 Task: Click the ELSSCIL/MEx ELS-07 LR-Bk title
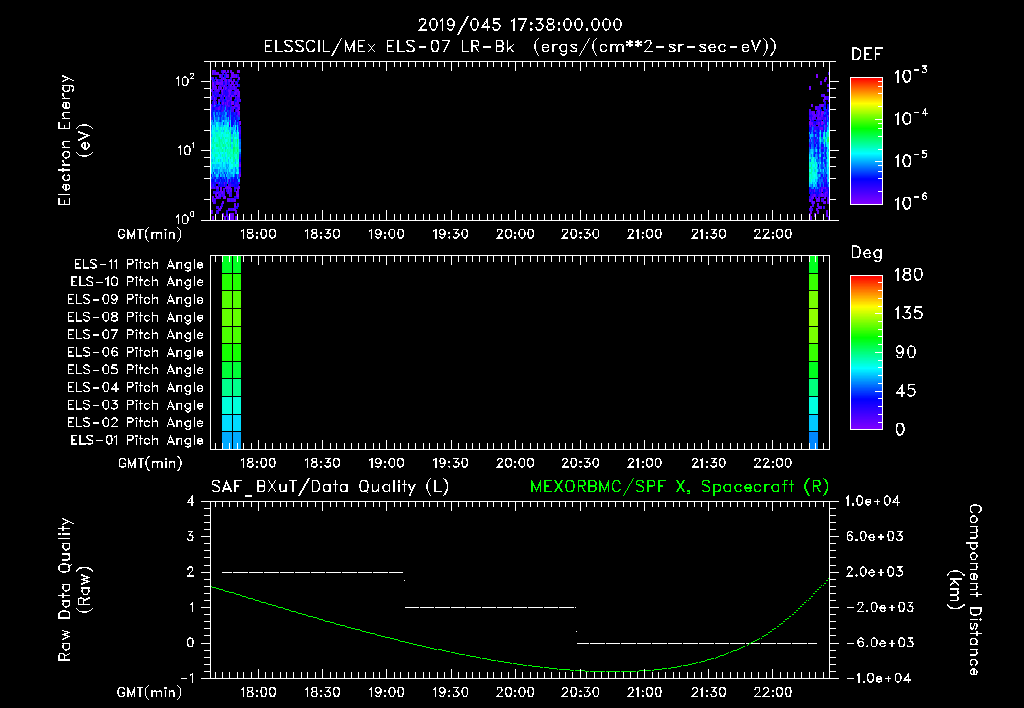[x=389, y=47]
